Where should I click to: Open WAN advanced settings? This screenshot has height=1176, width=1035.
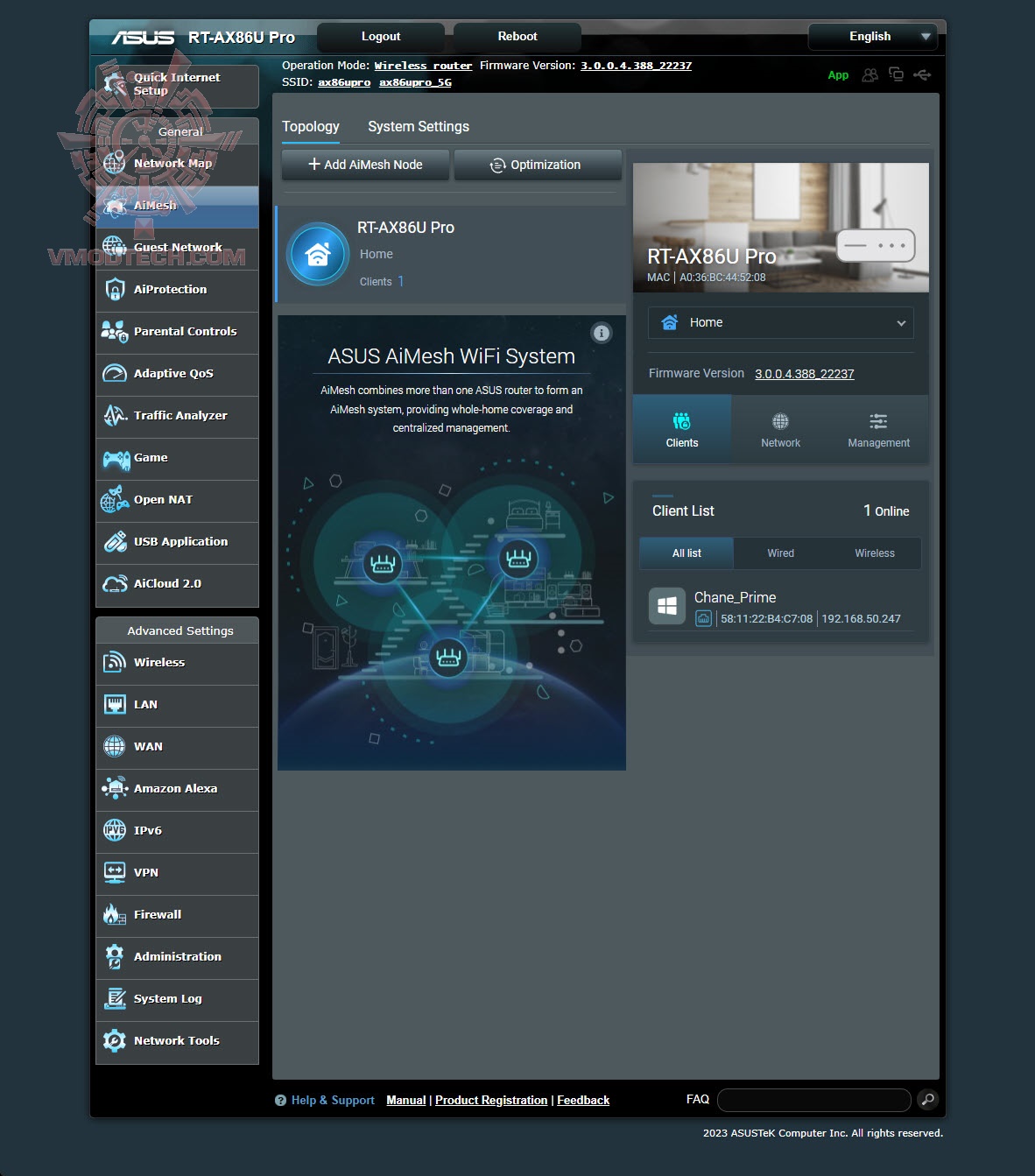tap(177, 747)
